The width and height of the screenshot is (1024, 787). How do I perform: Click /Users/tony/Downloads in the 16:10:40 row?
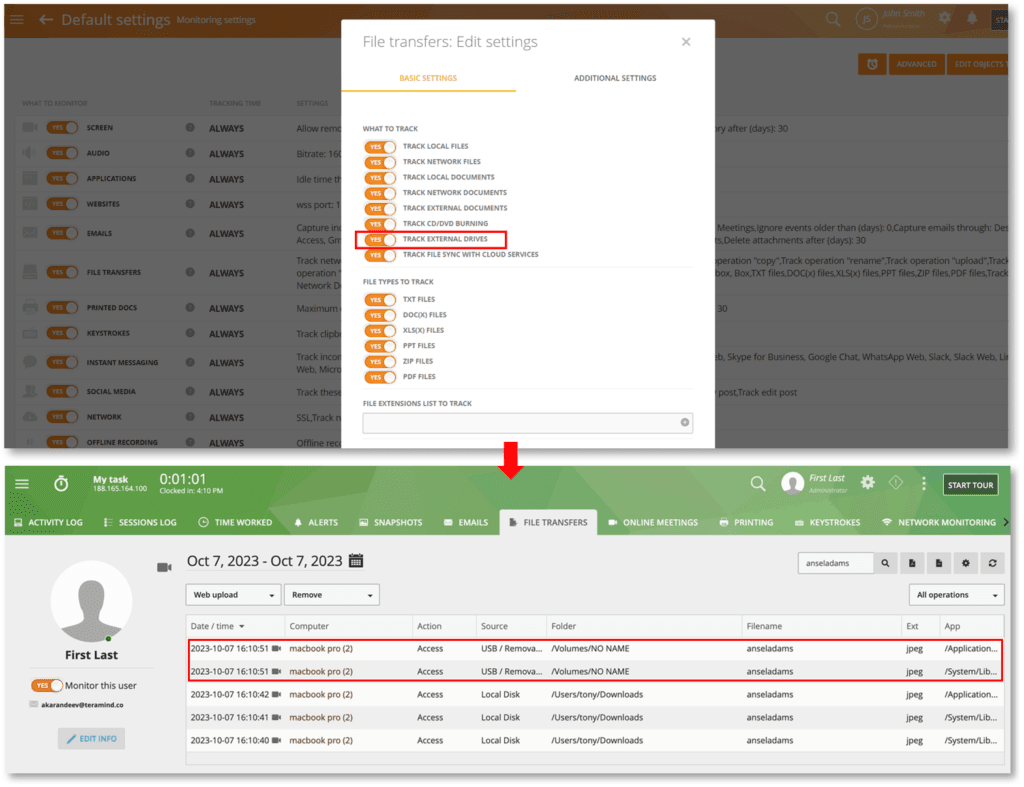(597, 740)
